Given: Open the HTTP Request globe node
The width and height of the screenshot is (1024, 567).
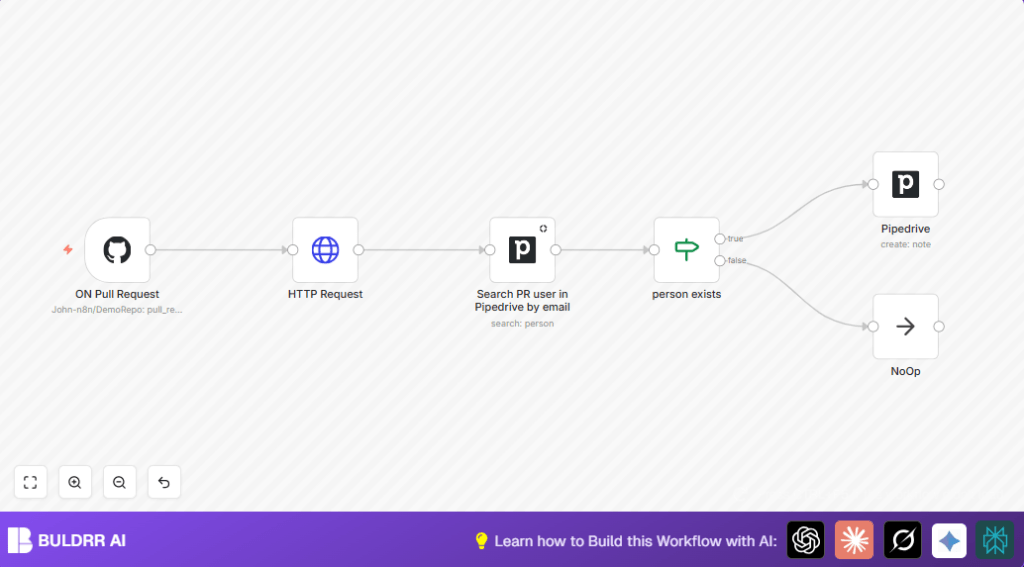Looking at the screenshot, I should 325,250.
